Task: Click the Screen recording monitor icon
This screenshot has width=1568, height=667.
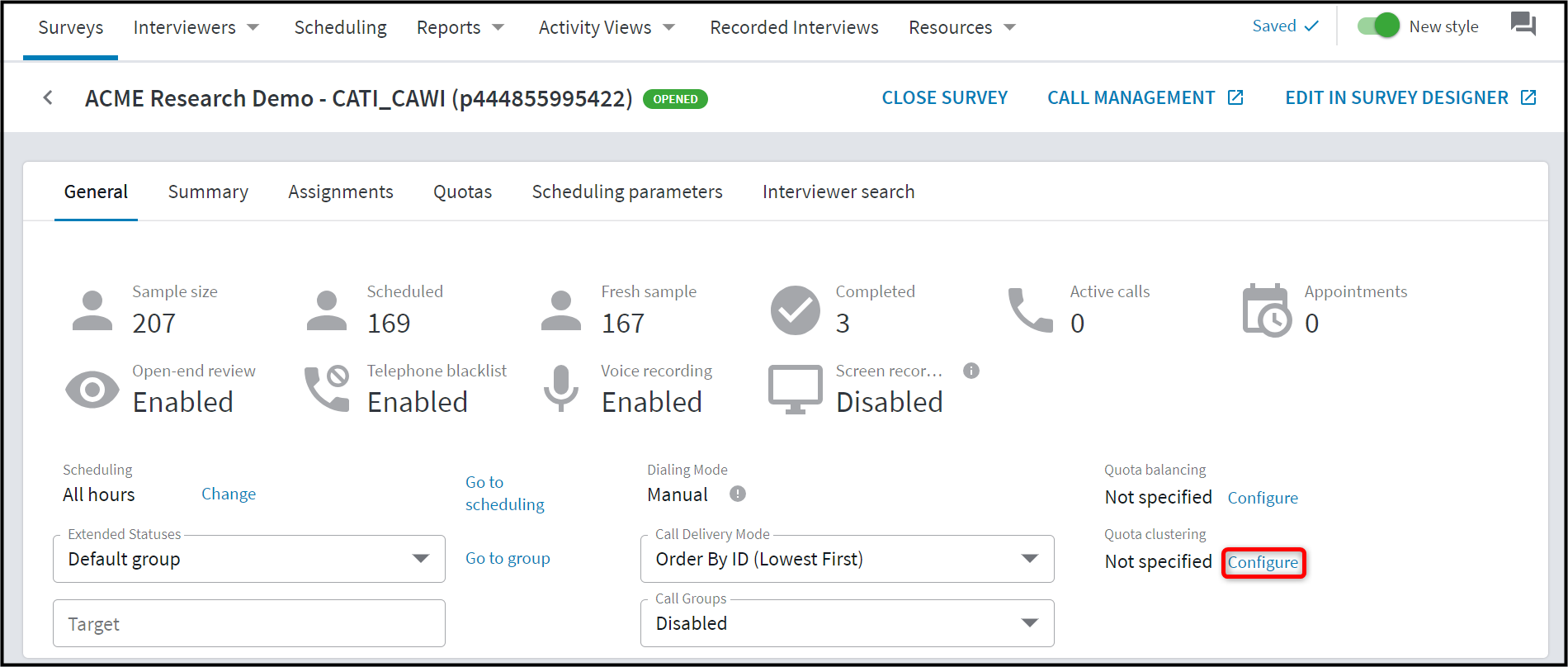Action: click(796, 390)
